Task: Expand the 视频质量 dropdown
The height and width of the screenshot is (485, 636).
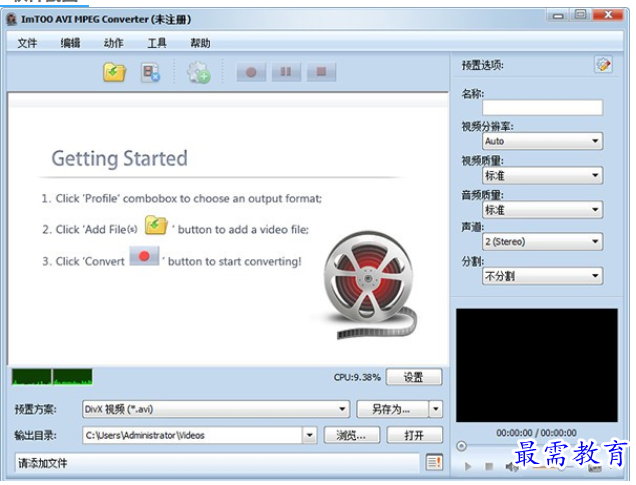Action: (543, 176)
